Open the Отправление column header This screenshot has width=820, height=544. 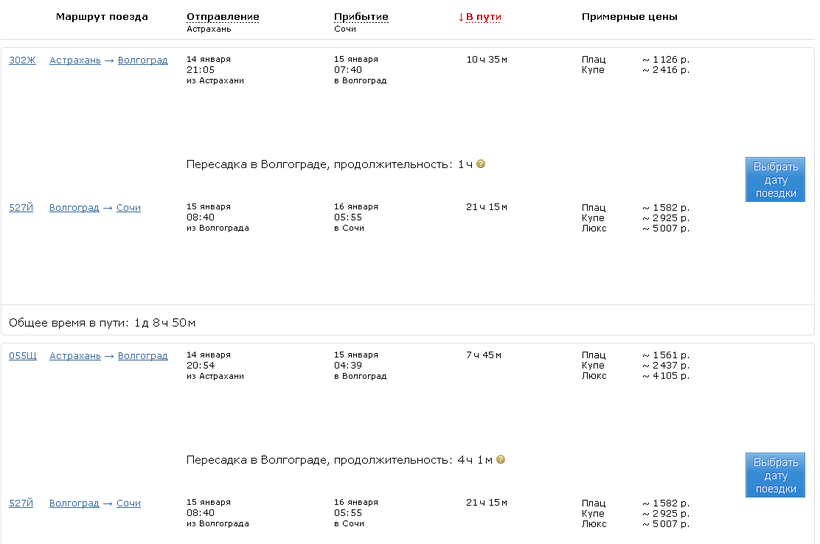pos(222,17)
